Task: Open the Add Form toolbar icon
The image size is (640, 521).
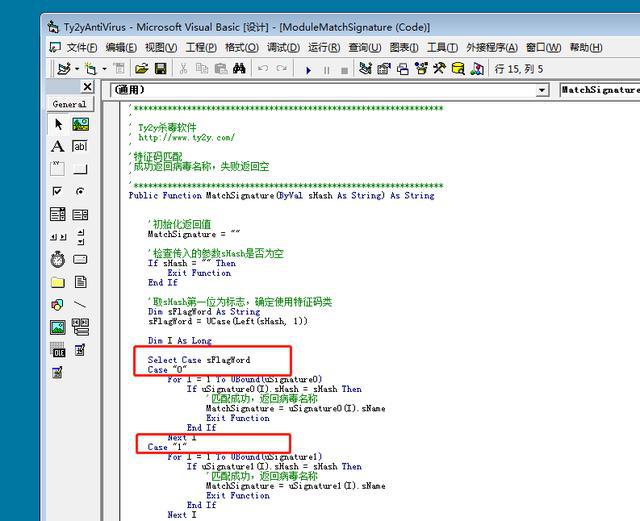Action: pyautogui.click(x=90, y=69)
